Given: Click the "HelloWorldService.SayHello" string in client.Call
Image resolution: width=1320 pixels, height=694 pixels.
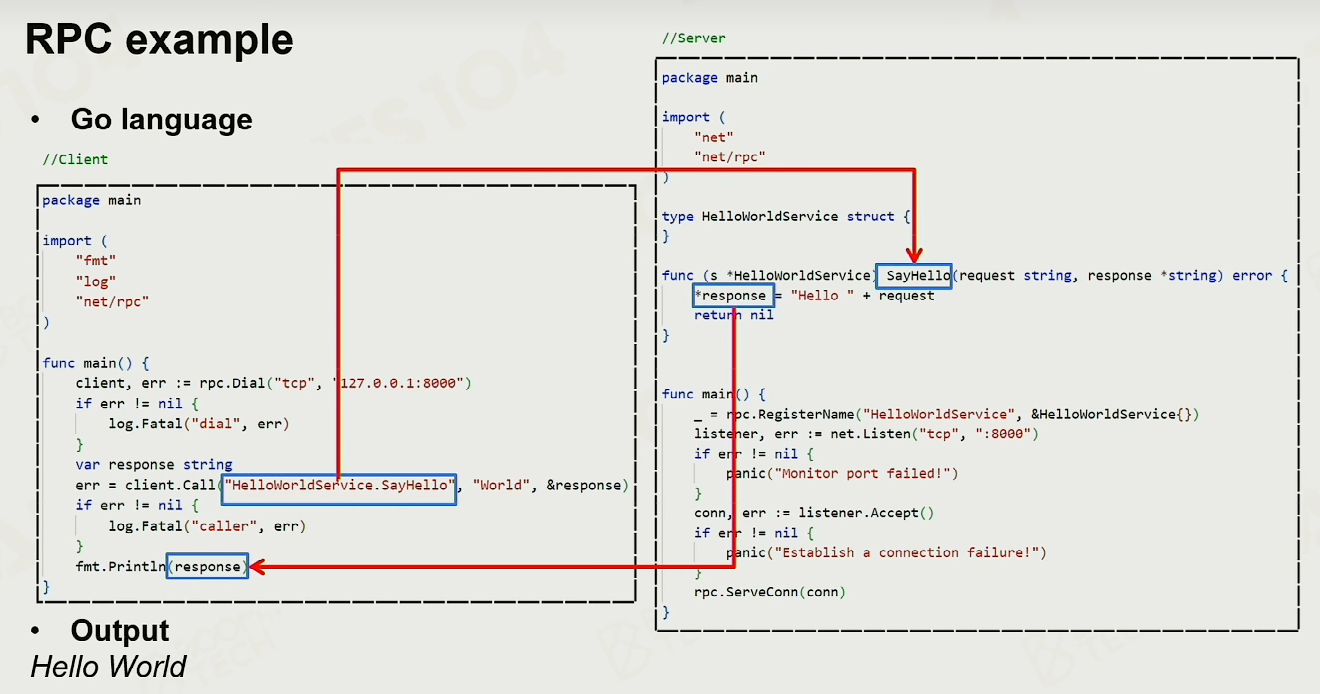Looking at the screenshot, I should [x=340, y=485].
